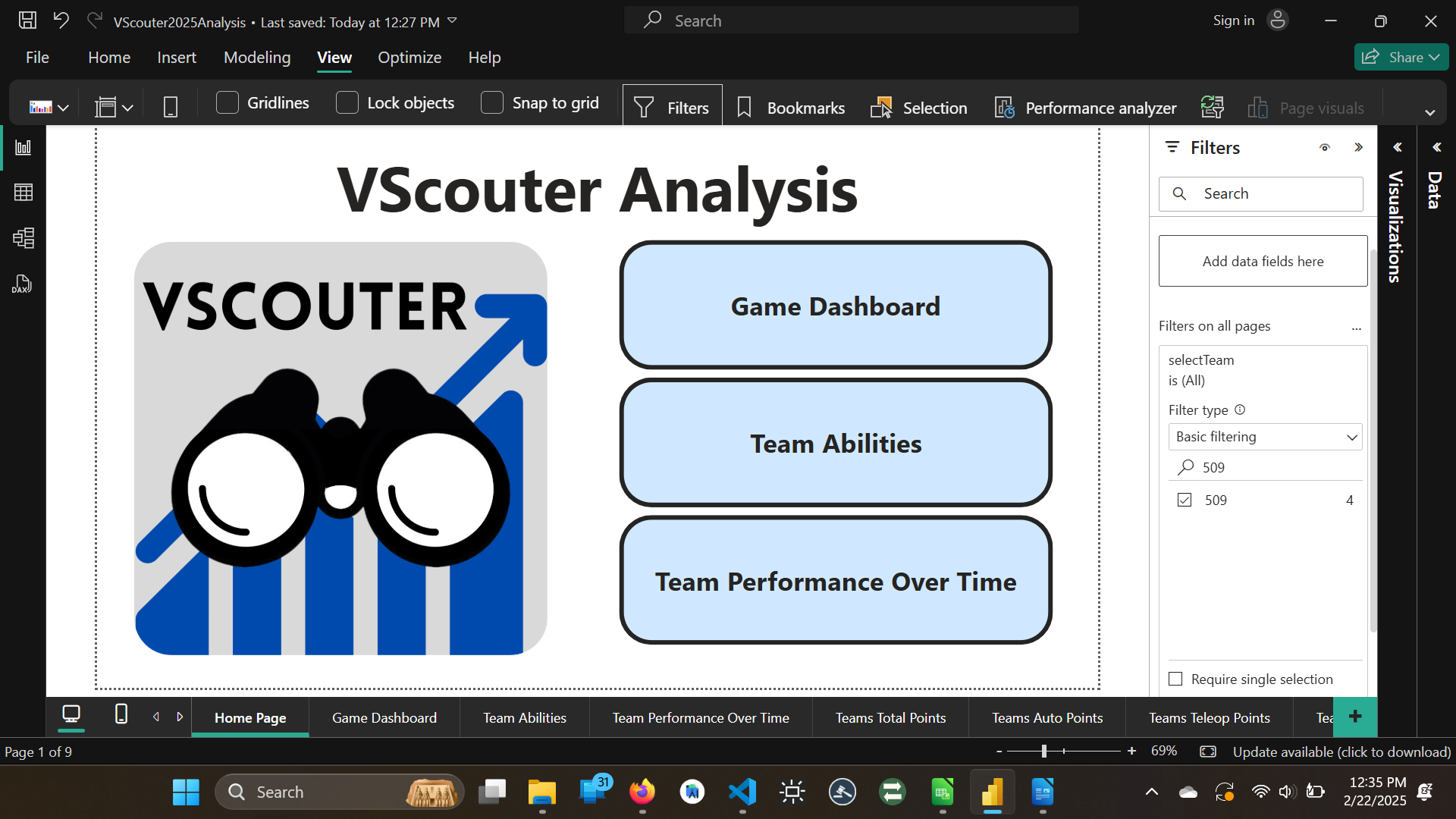Open DAX query view icon
This screenshot has width=1456, height=819.
(23, 284)
